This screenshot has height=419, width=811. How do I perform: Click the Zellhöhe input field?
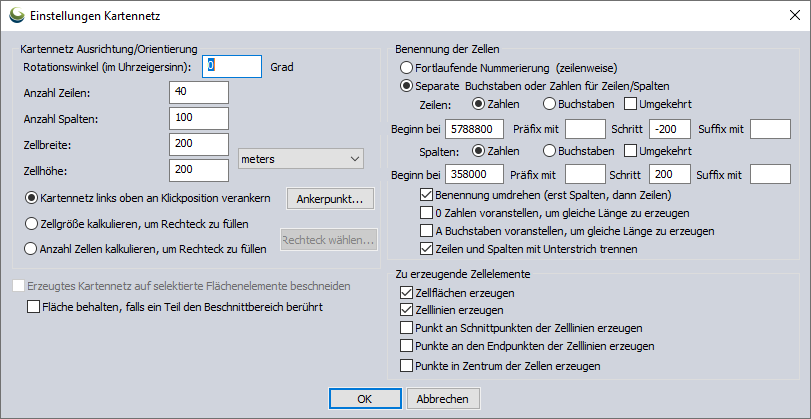click(x=199, y=170)
